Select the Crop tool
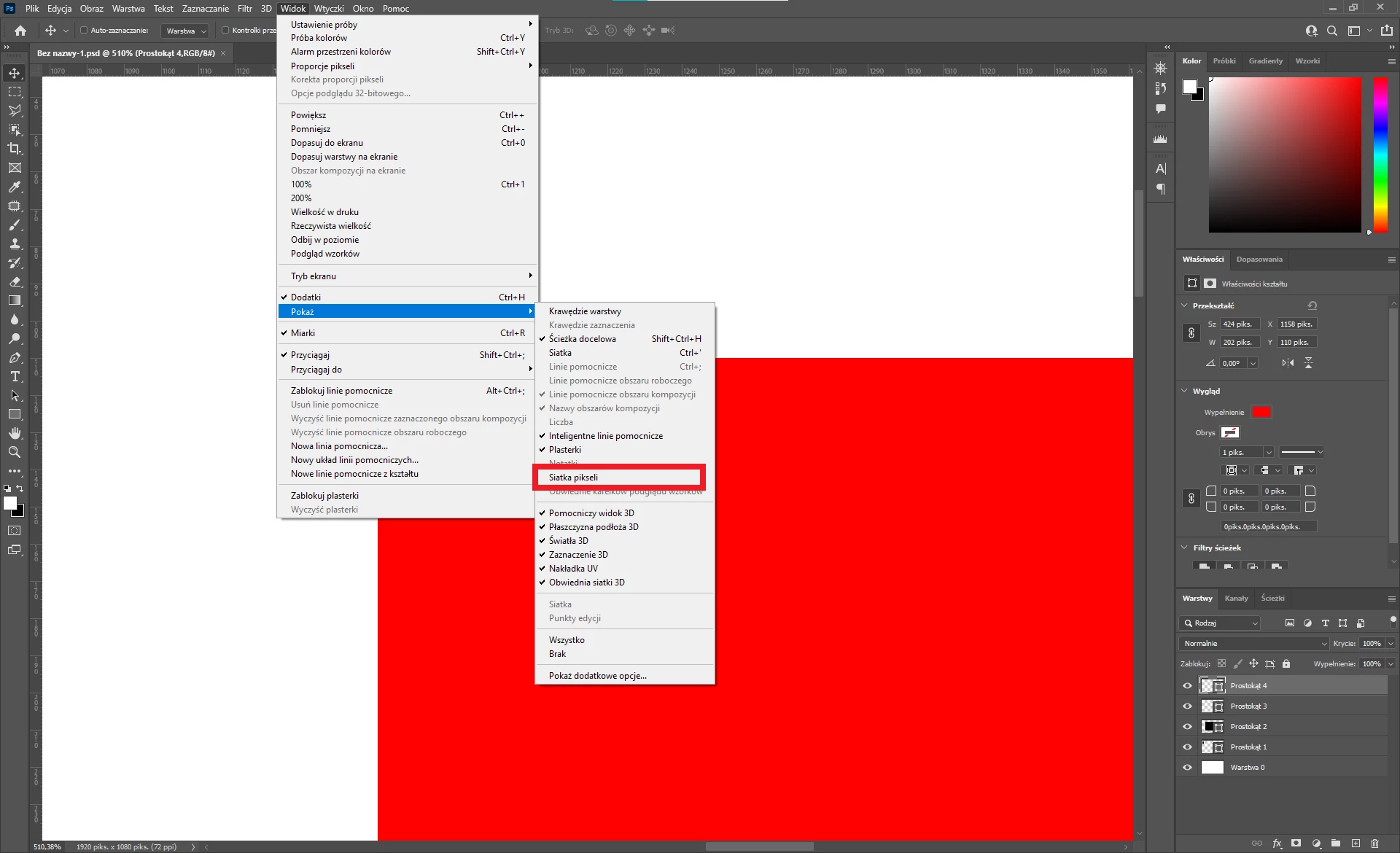This screenshot has height=853, width=1400. (x=15, y=149)
